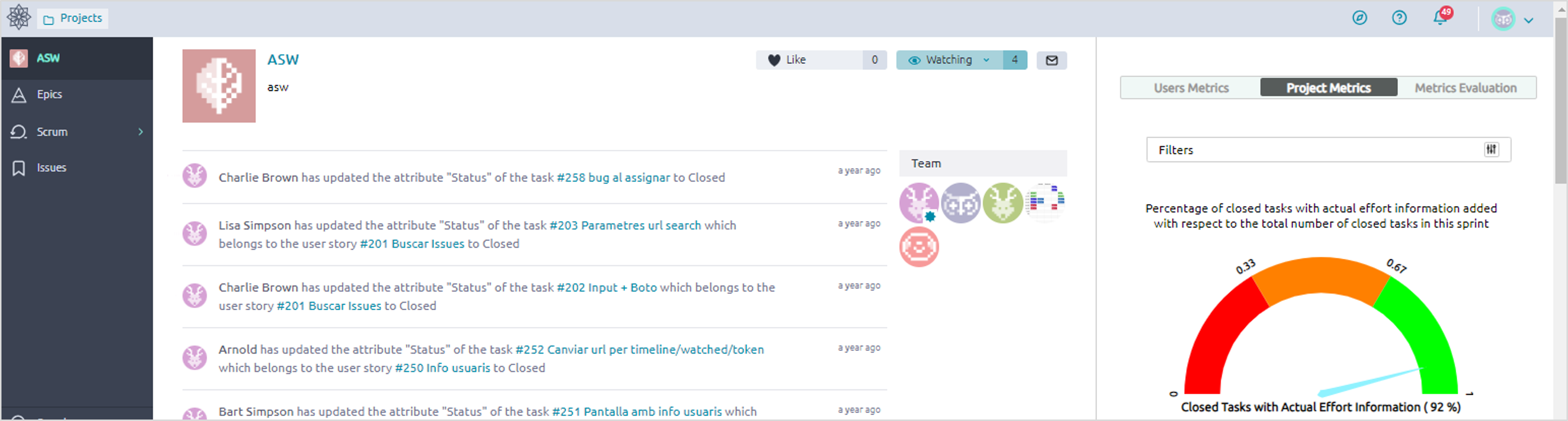The image size is (1568, 421).
Task: Click the red team member avatar
Action: [918, 247]
